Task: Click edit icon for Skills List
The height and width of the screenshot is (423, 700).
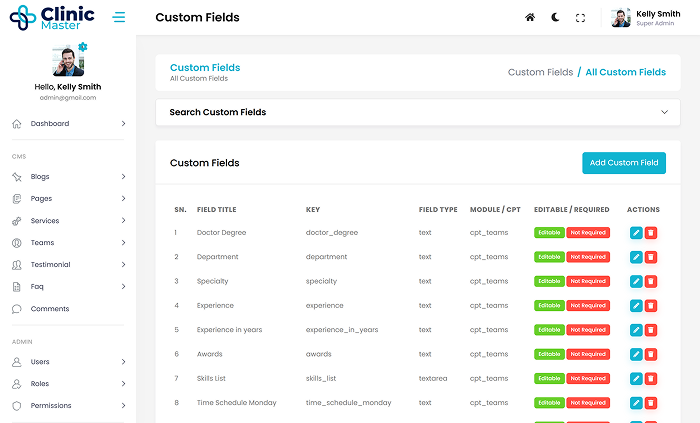Action: (636, 378)
